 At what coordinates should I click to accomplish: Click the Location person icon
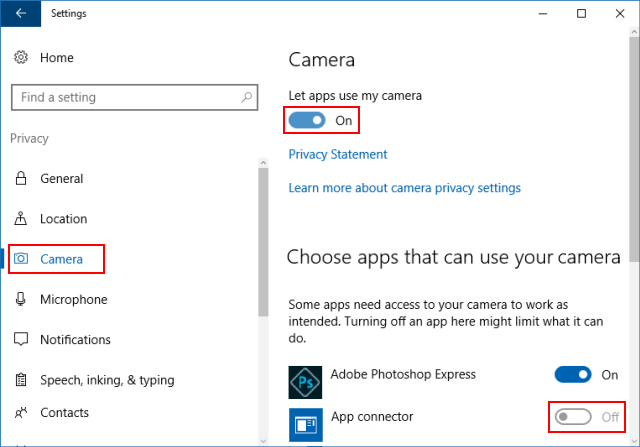pos(21,219)
